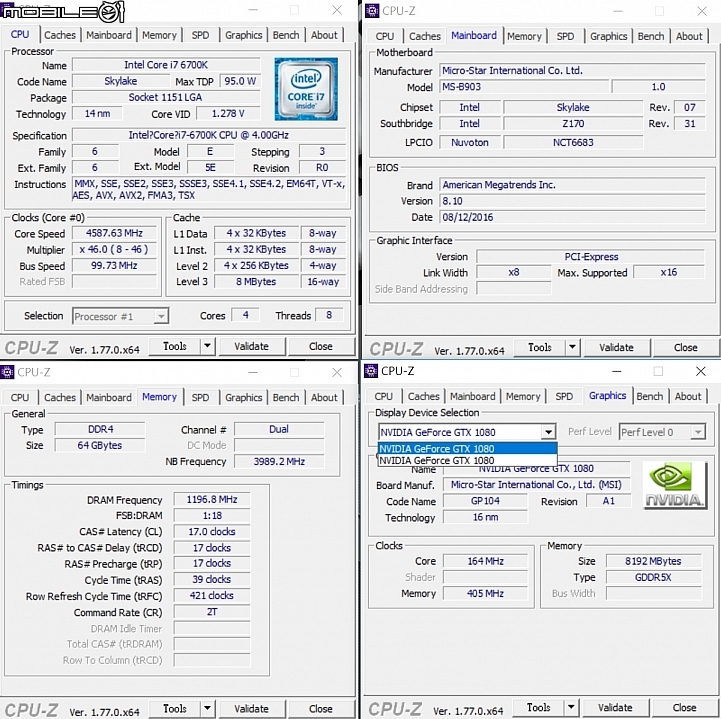Screen dimensions: 721x719
Task: Open Graphics tab in Memory window
Action: (243, 397)
